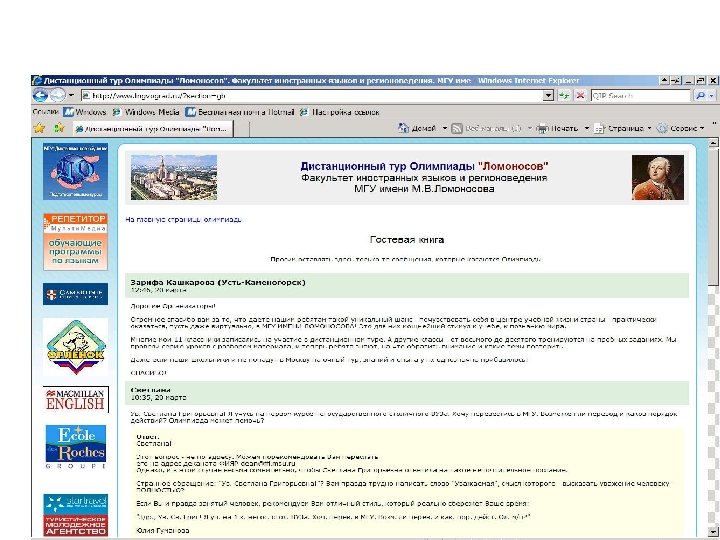The image size is (720, 540).
Task: Open the Cambridge sidebar banner
Action: [75, 294]
